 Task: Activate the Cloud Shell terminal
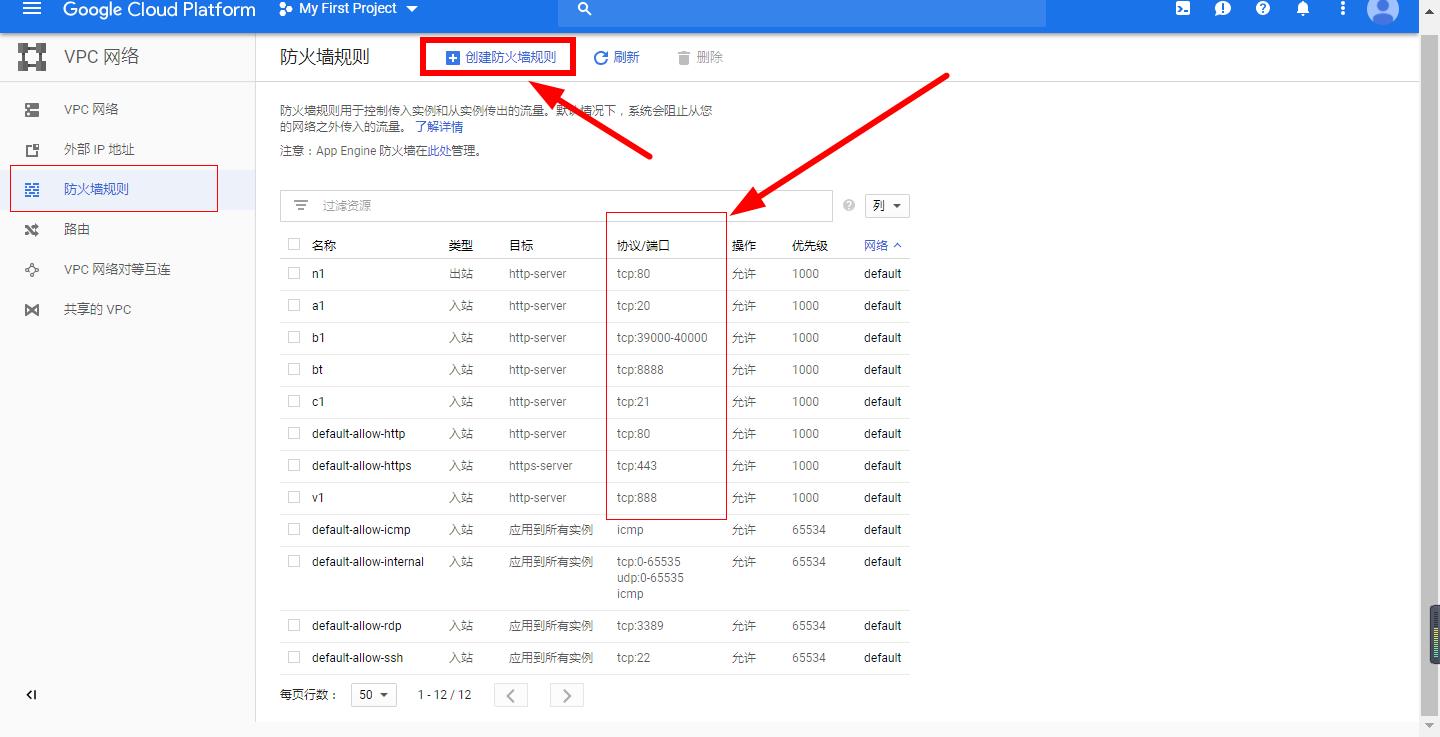click(x=1183, y=9)
